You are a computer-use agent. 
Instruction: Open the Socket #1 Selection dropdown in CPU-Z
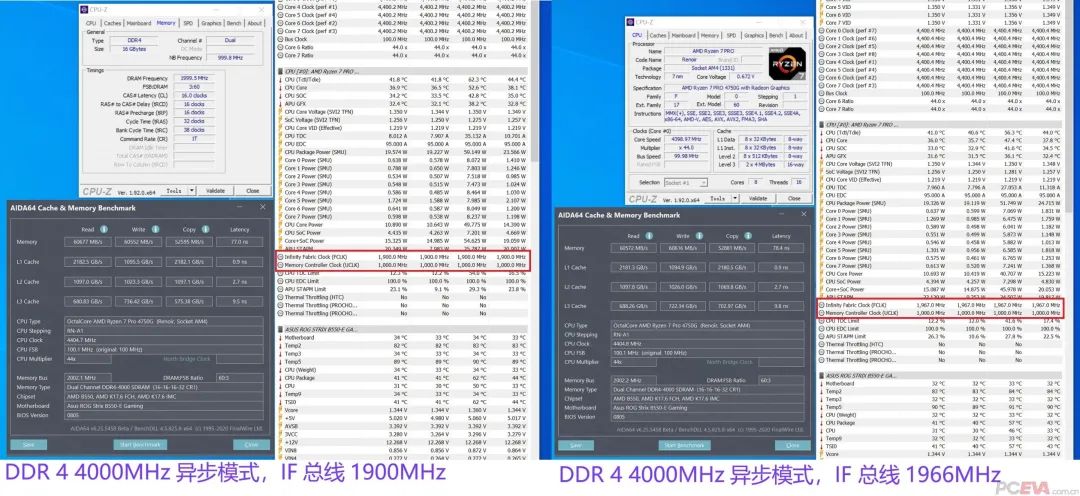click(x=686, y=183)
